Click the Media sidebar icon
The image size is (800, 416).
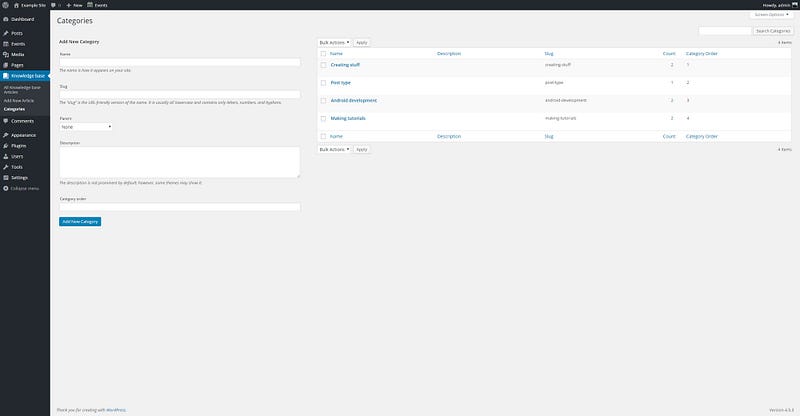[x=6, y=55]
